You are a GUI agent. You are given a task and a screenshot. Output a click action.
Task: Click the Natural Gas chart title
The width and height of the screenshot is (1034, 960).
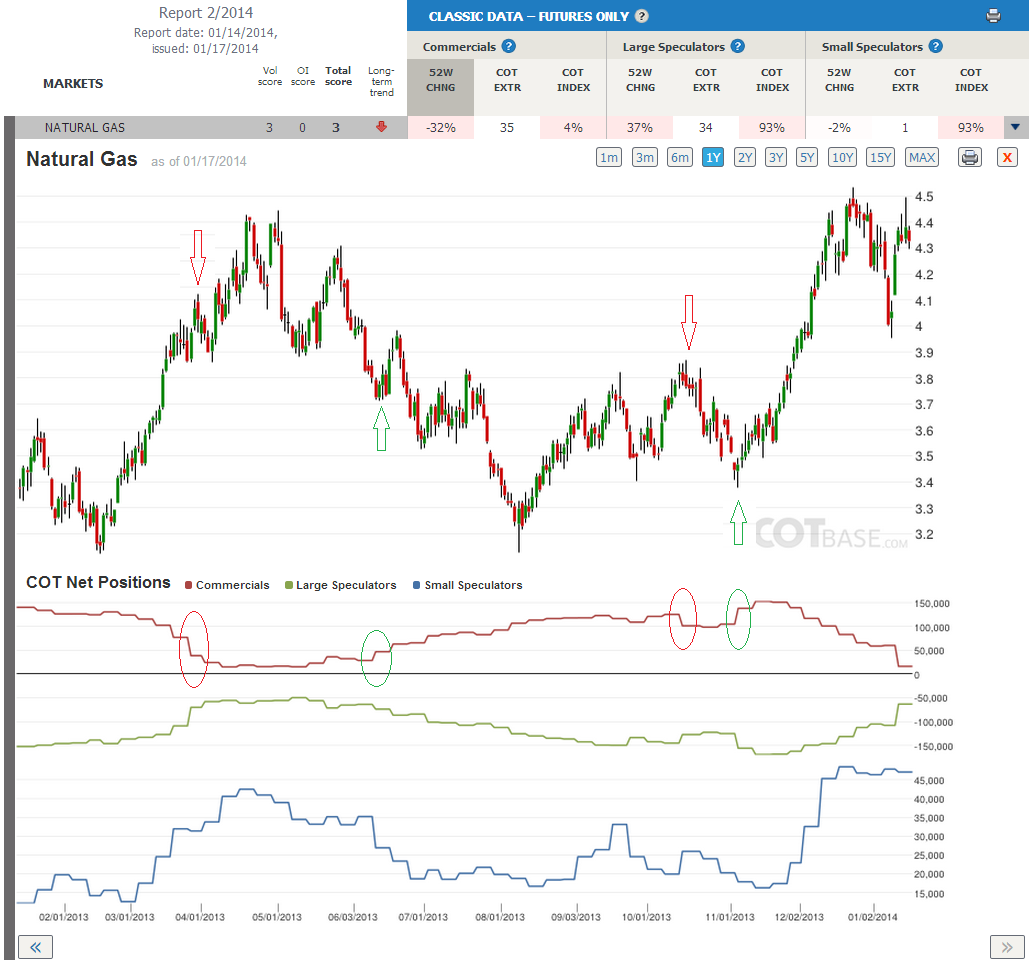click(x=82, y=159)
